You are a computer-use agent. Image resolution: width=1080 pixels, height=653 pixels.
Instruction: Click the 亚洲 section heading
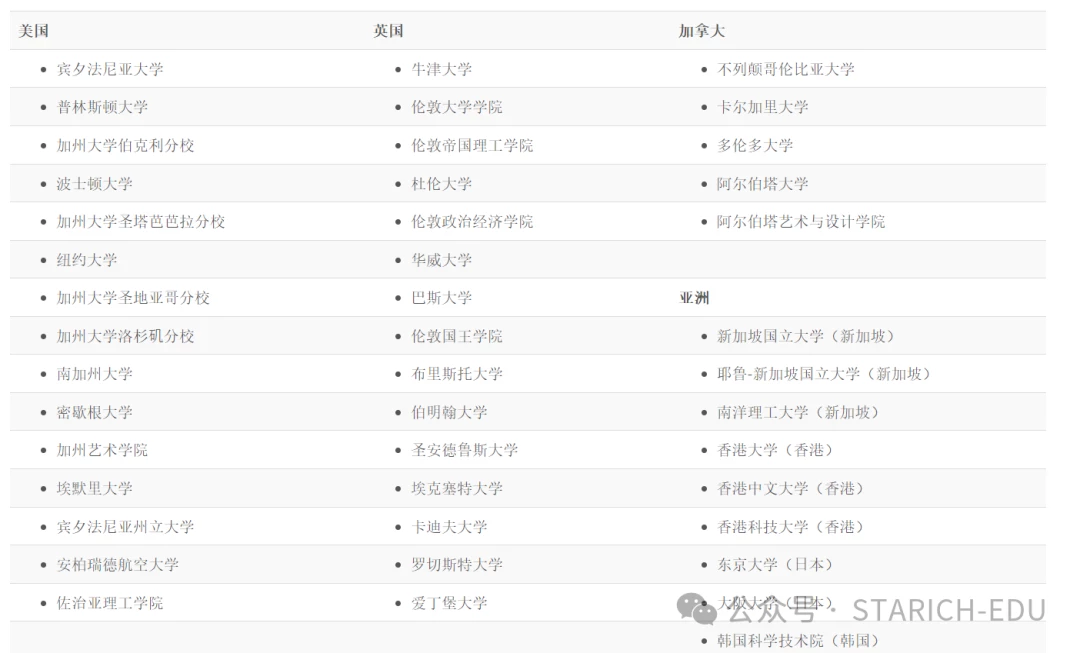click(x=694, y=298)
